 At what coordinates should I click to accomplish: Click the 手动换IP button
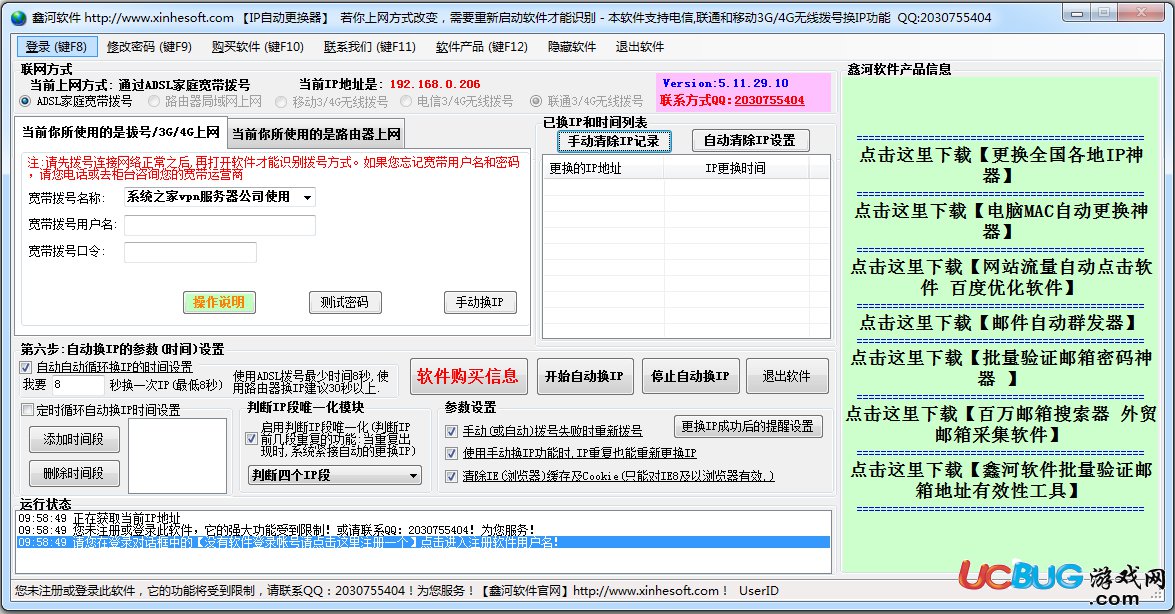pyautogui.click(x=480, y=302)
